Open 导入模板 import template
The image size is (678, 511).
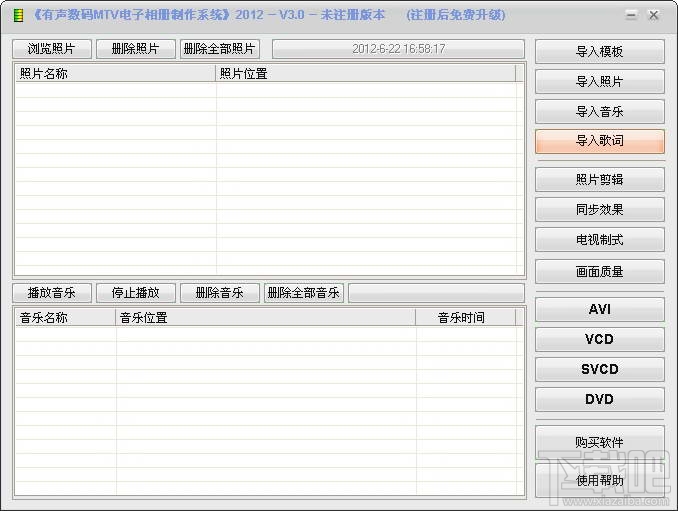pos(600,51)
